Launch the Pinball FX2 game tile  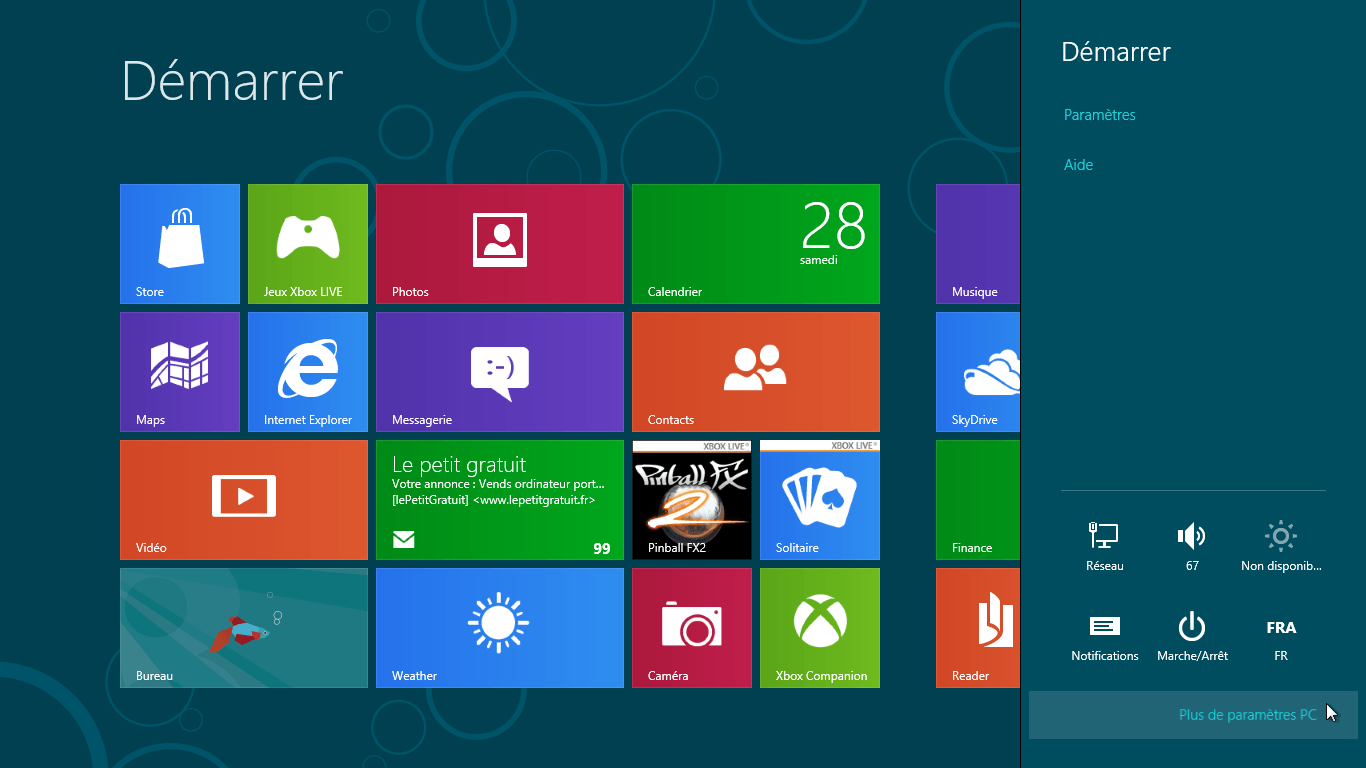pyautogui.click(x=692, y=500)
